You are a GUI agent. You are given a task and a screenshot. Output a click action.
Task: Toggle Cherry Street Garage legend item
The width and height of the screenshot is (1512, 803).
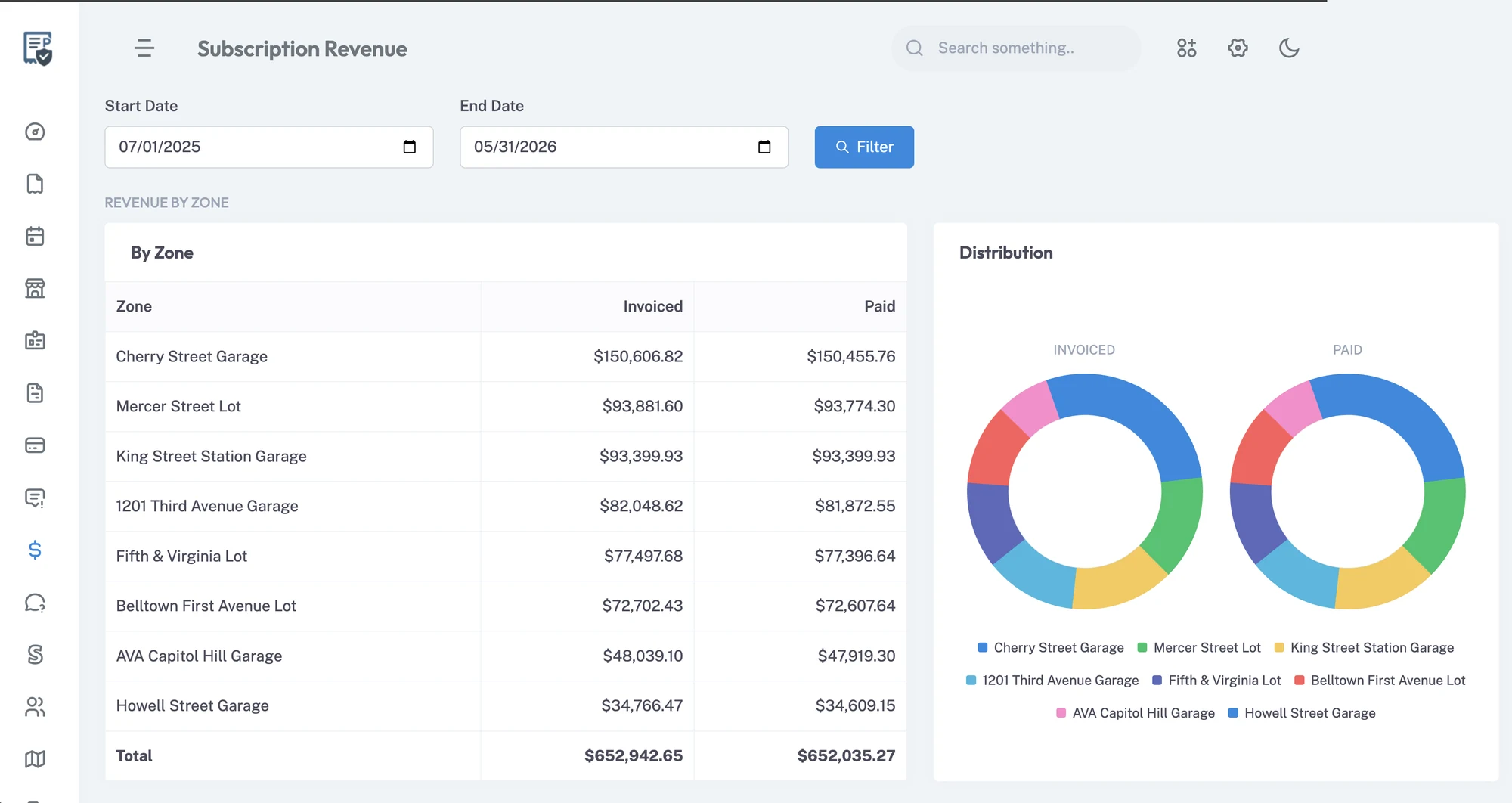tap(1051, 648)
